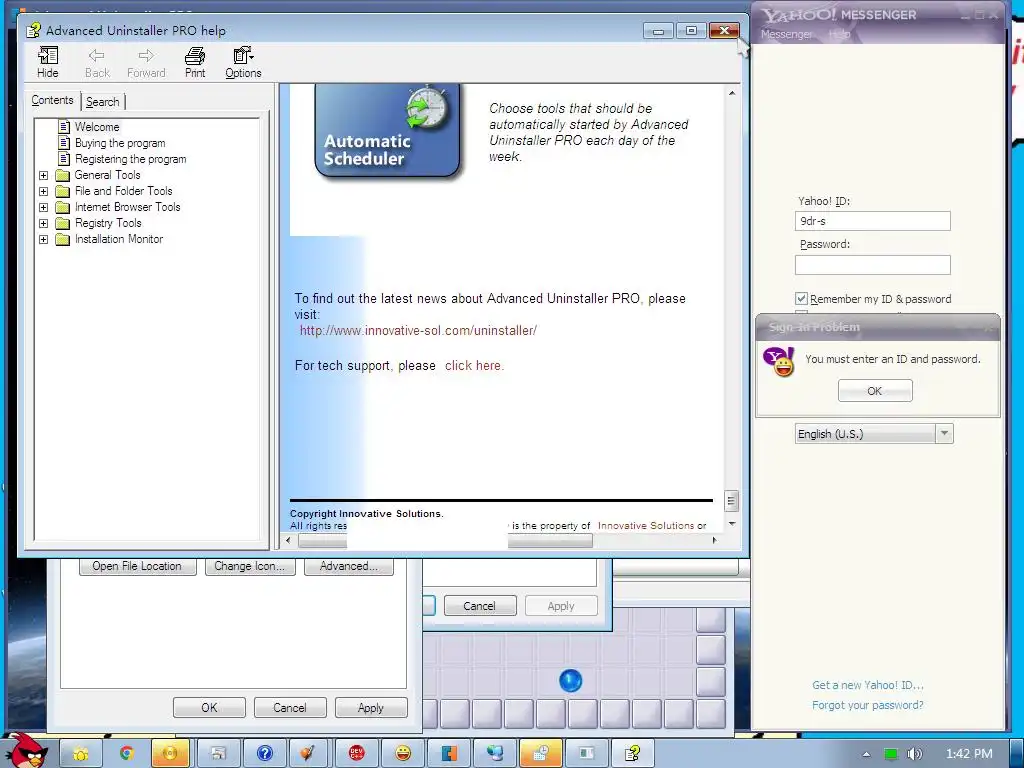
Task: Select the Internet Browser Tools folder icon
Action: [x=63, y=207]
